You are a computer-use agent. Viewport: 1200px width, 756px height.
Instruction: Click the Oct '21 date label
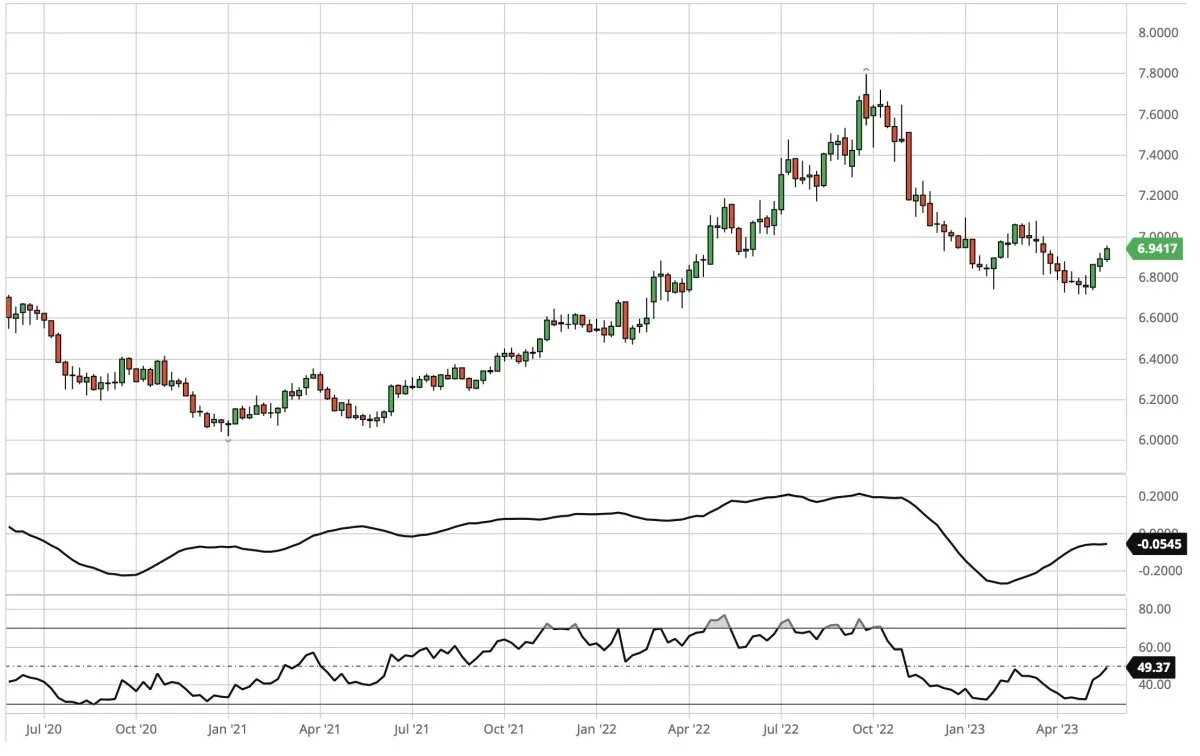pos(505,730)
